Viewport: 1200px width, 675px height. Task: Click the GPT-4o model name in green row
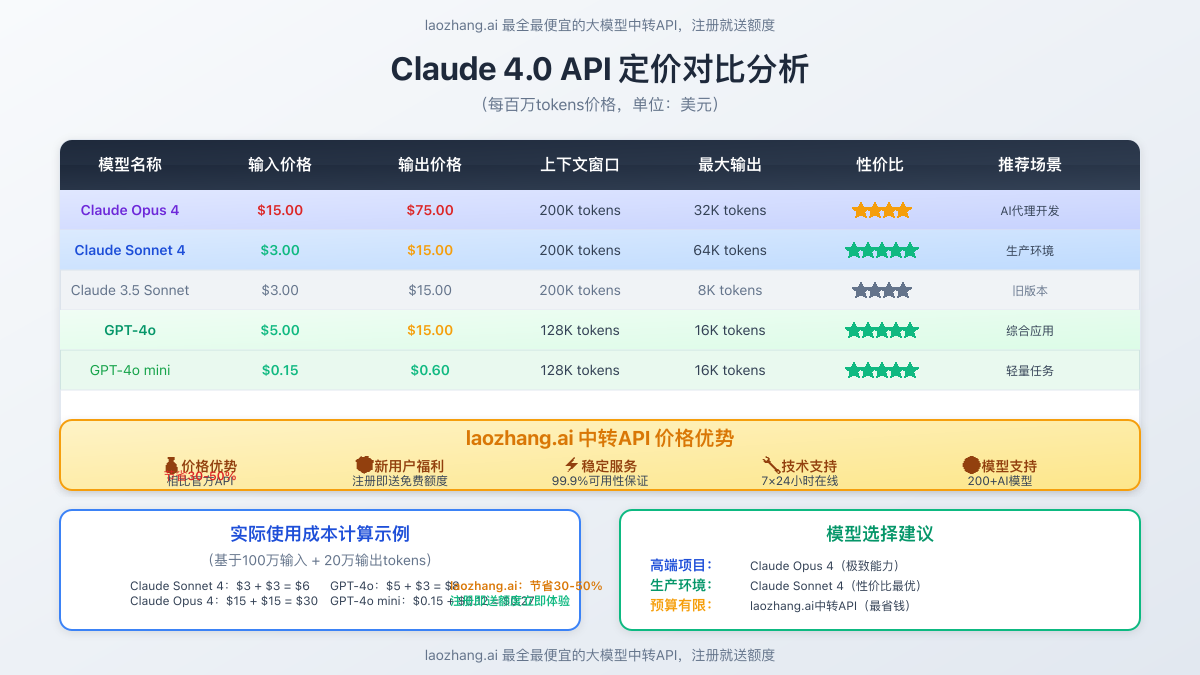[130, 330]
